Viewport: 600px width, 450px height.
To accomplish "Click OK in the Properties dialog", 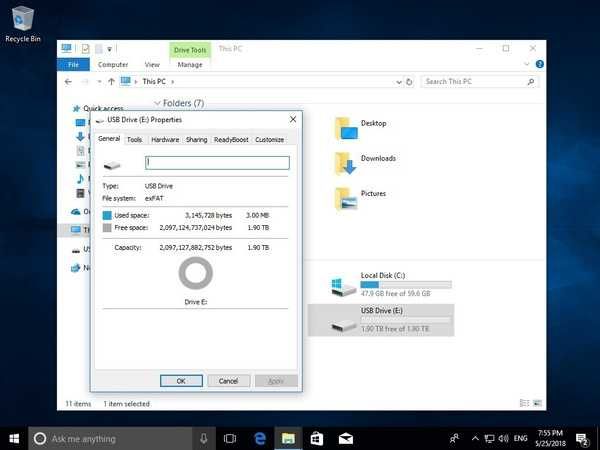I will pos(181,381).
